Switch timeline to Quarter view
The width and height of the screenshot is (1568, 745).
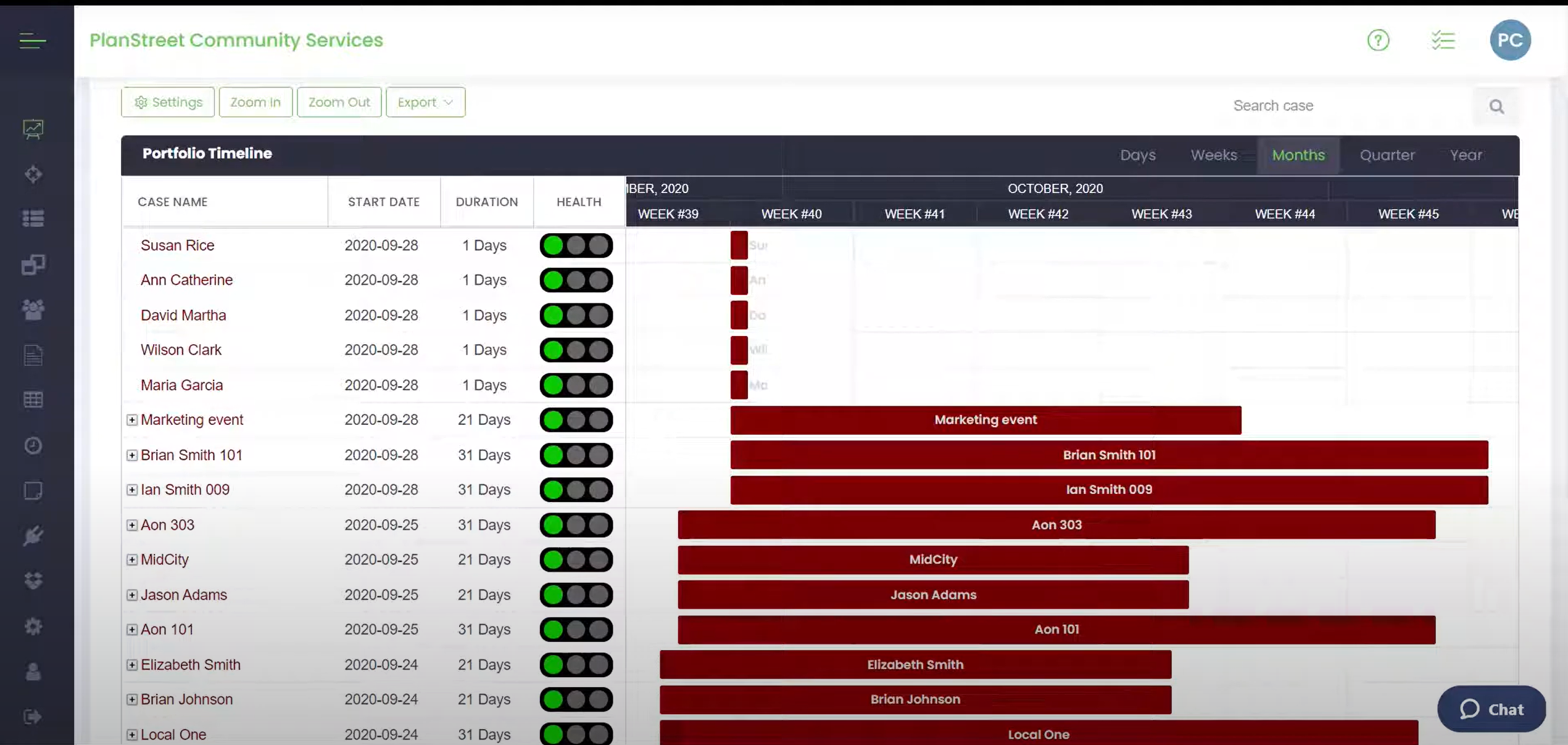[1387, 155]
